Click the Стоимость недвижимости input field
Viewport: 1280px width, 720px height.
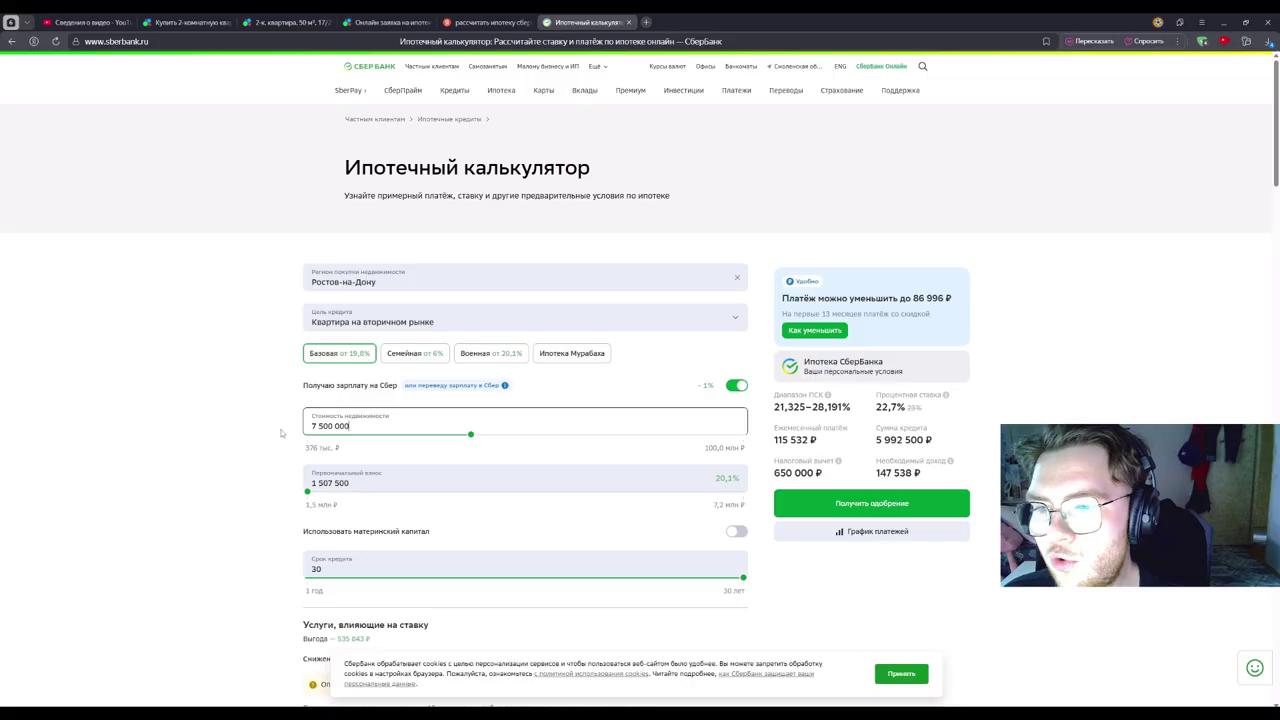point(525,421)
